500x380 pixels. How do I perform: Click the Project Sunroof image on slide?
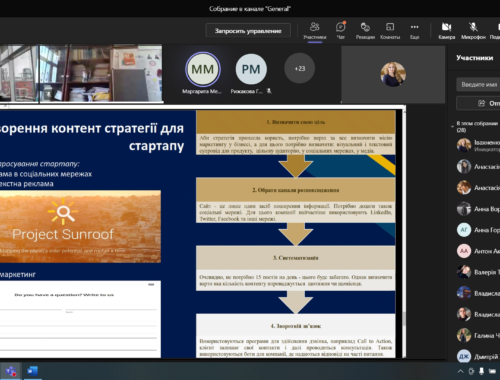80,227
